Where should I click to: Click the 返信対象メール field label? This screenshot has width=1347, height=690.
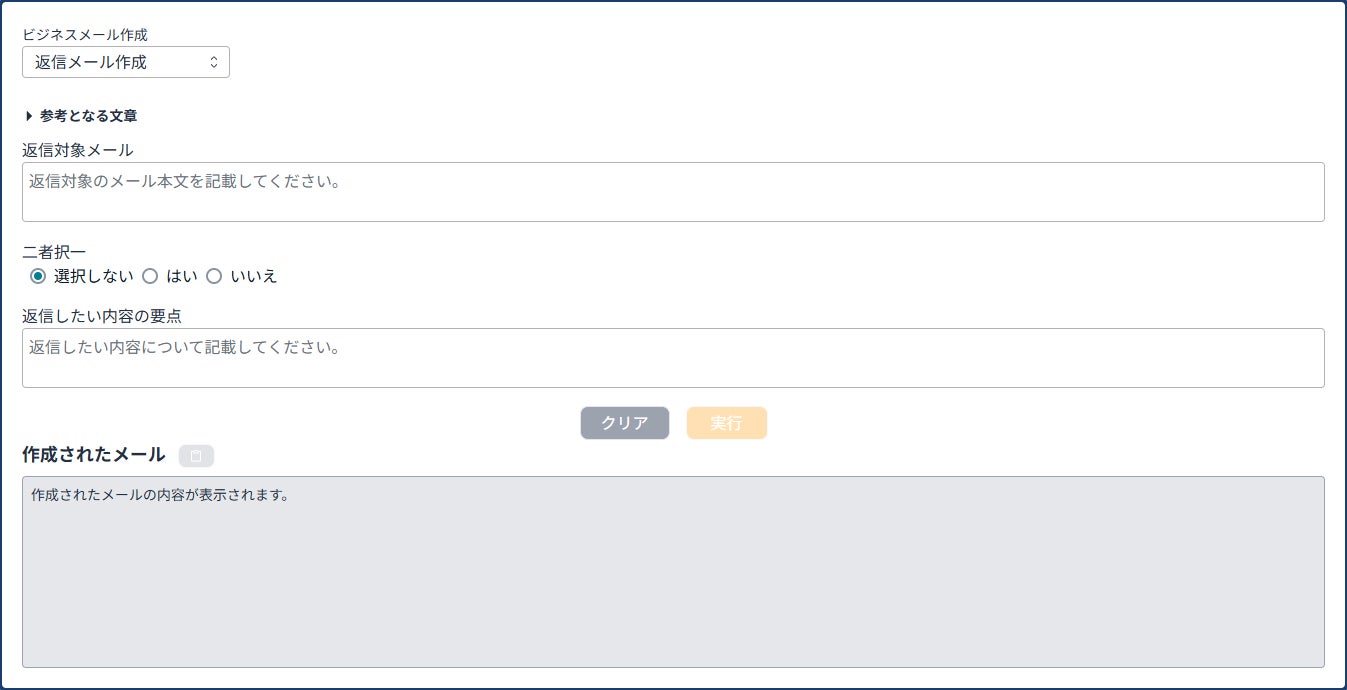pos(78,150)
